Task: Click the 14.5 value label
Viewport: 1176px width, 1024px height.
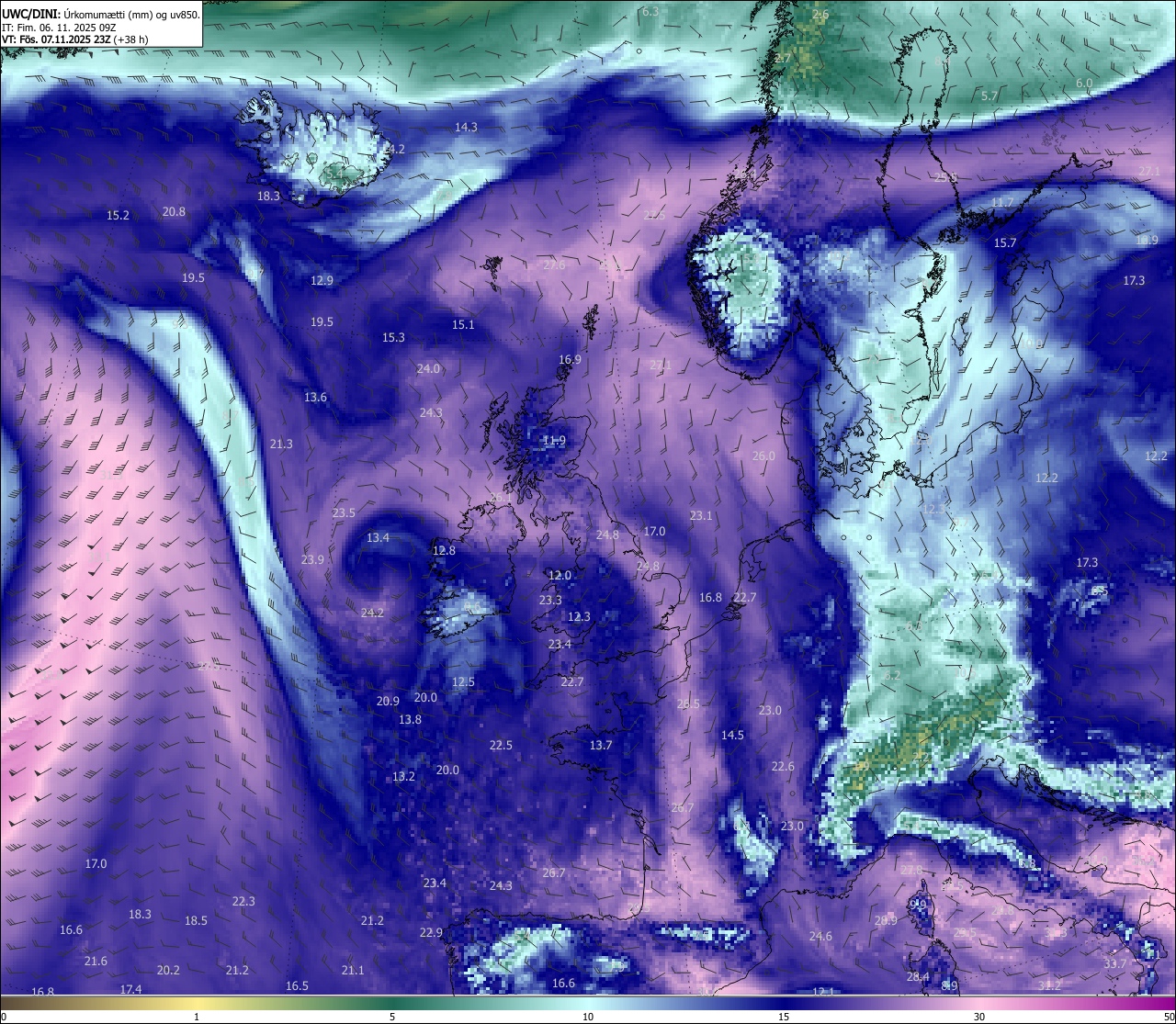Action: pos(732,735)
